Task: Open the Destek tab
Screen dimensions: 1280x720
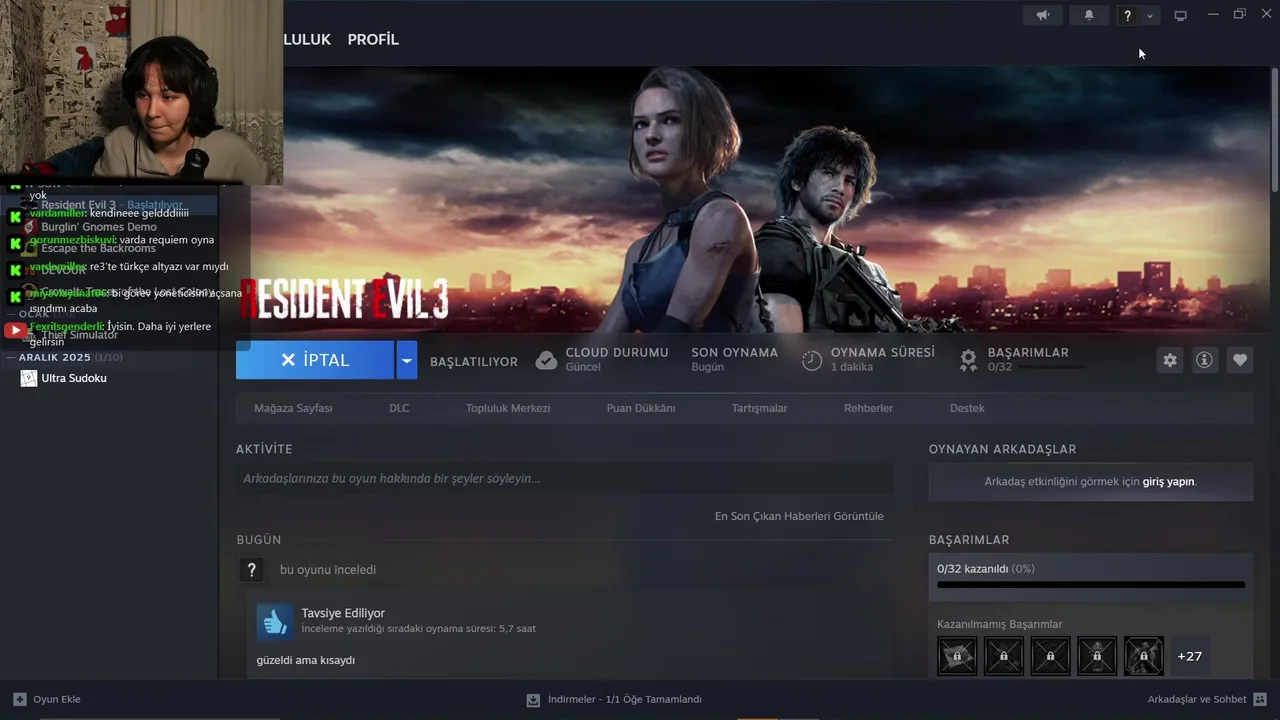Action: tap(967, 408)
